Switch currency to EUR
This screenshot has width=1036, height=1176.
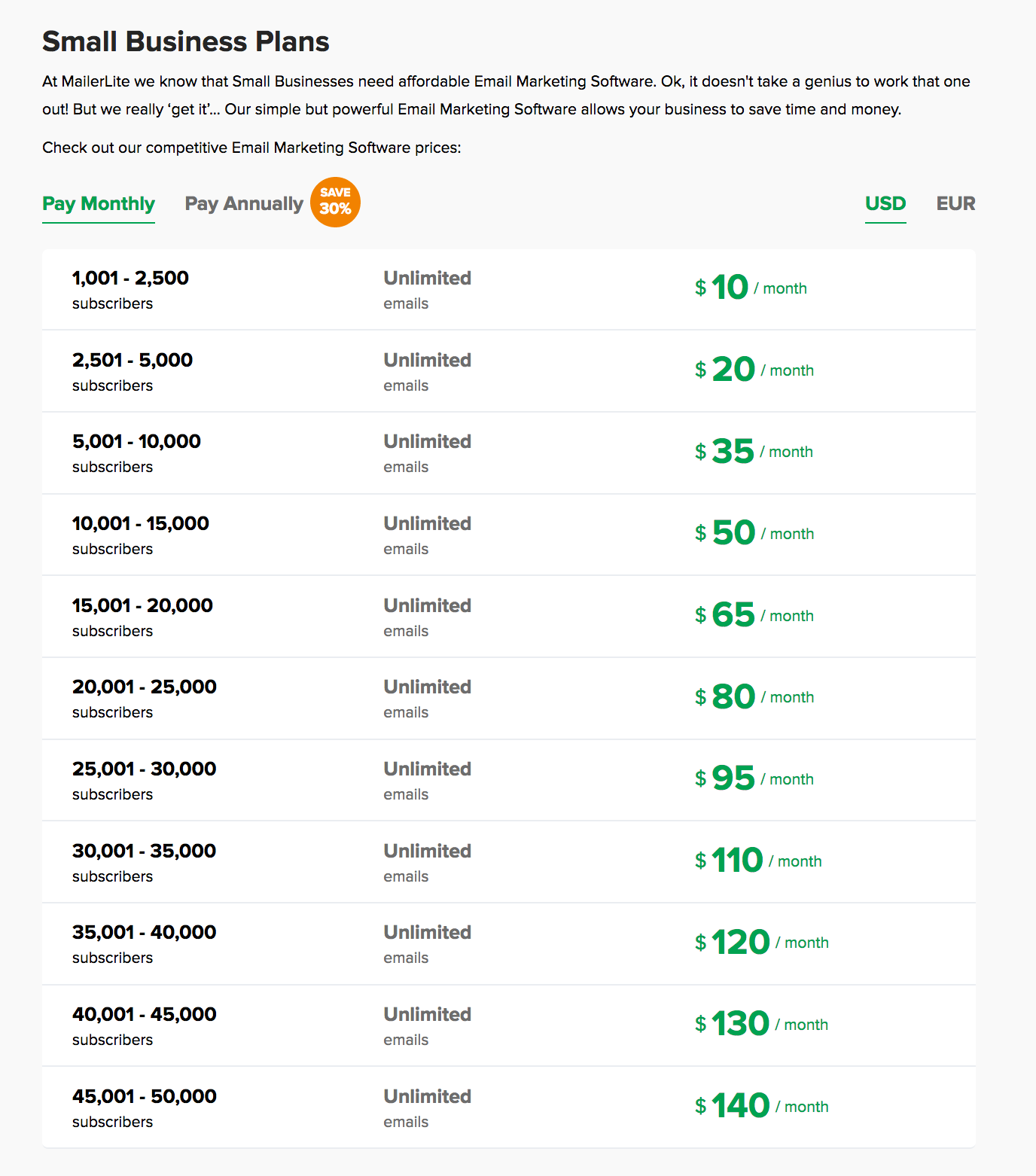(955, 204)
